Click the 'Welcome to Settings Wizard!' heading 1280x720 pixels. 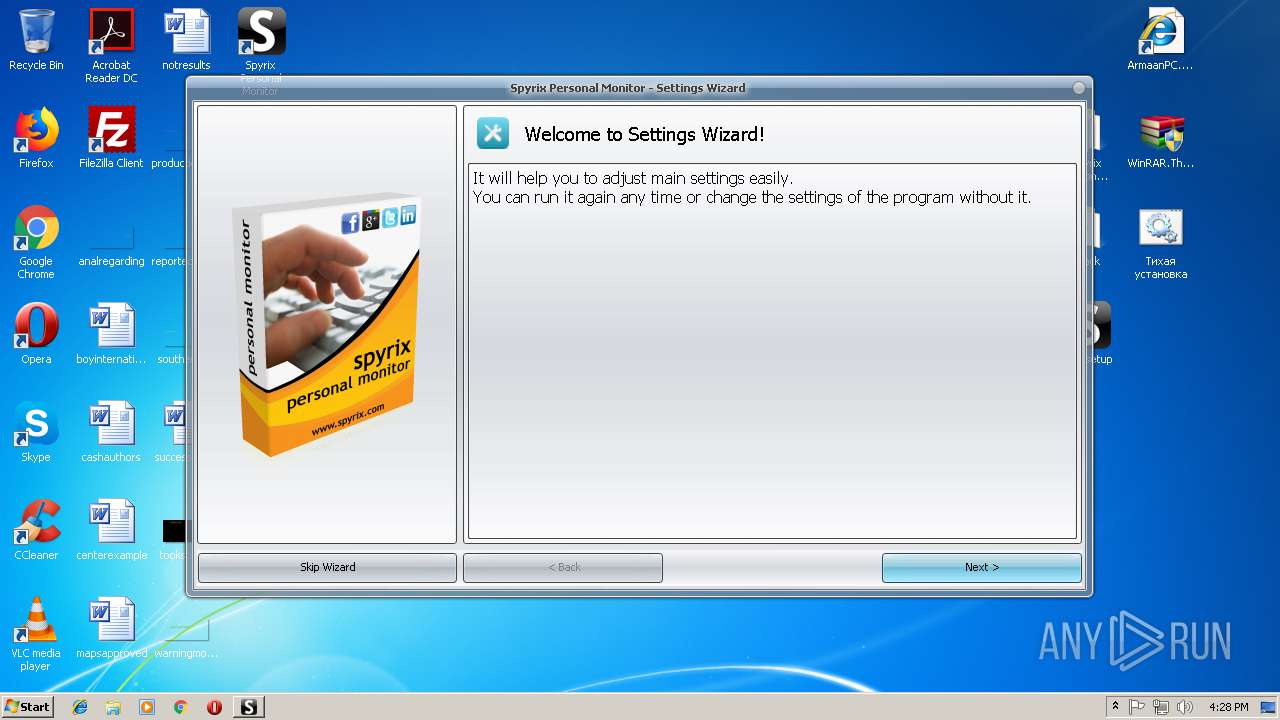tap(644, 134)
